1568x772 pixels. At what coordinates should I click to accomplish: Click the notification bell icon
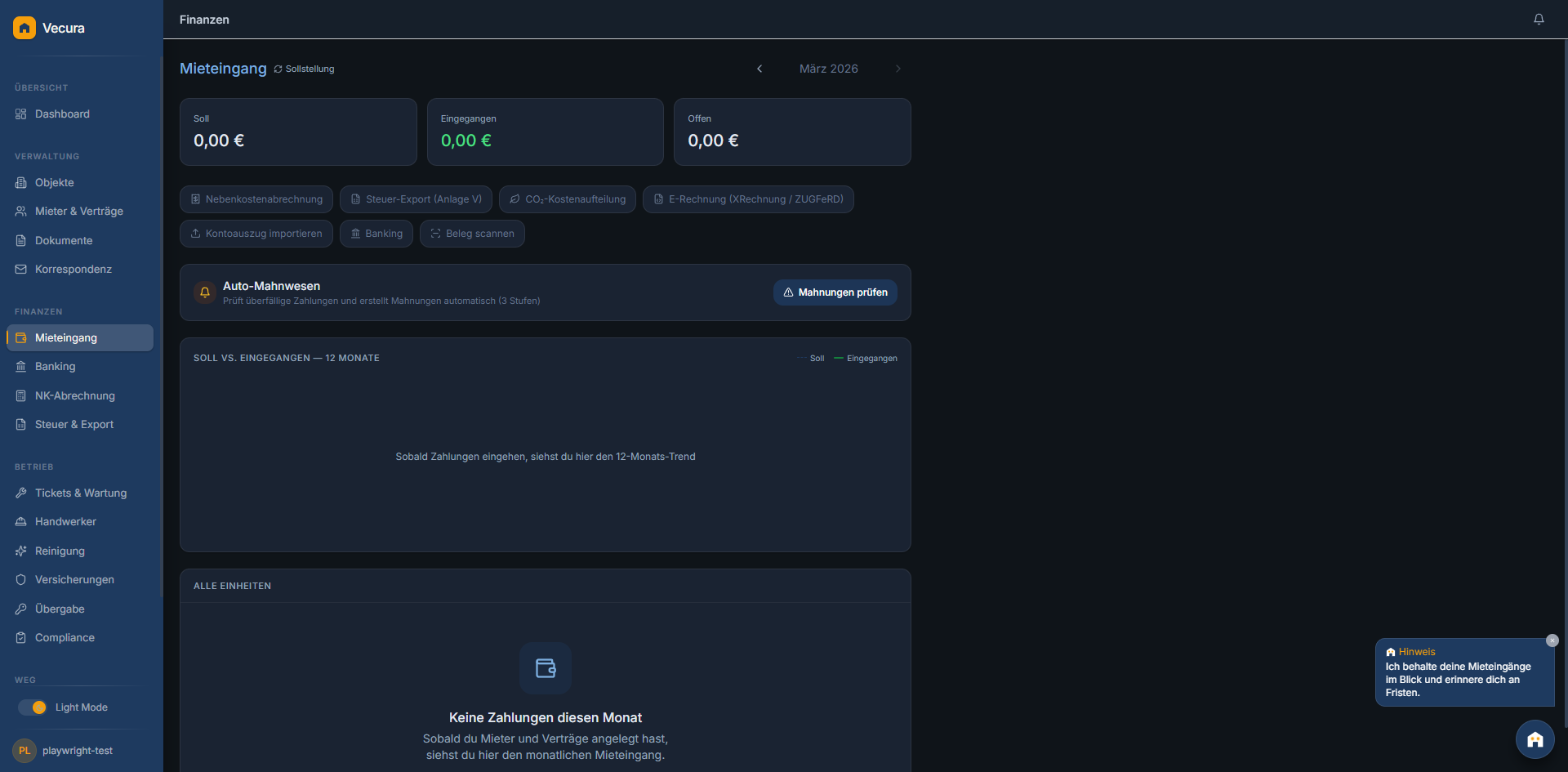coord(1539,20)
